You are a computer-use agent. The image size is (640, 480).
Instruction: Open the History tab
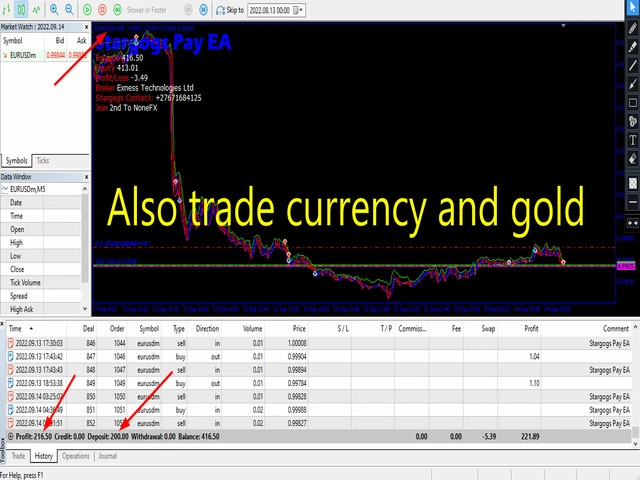click(44, 455)
